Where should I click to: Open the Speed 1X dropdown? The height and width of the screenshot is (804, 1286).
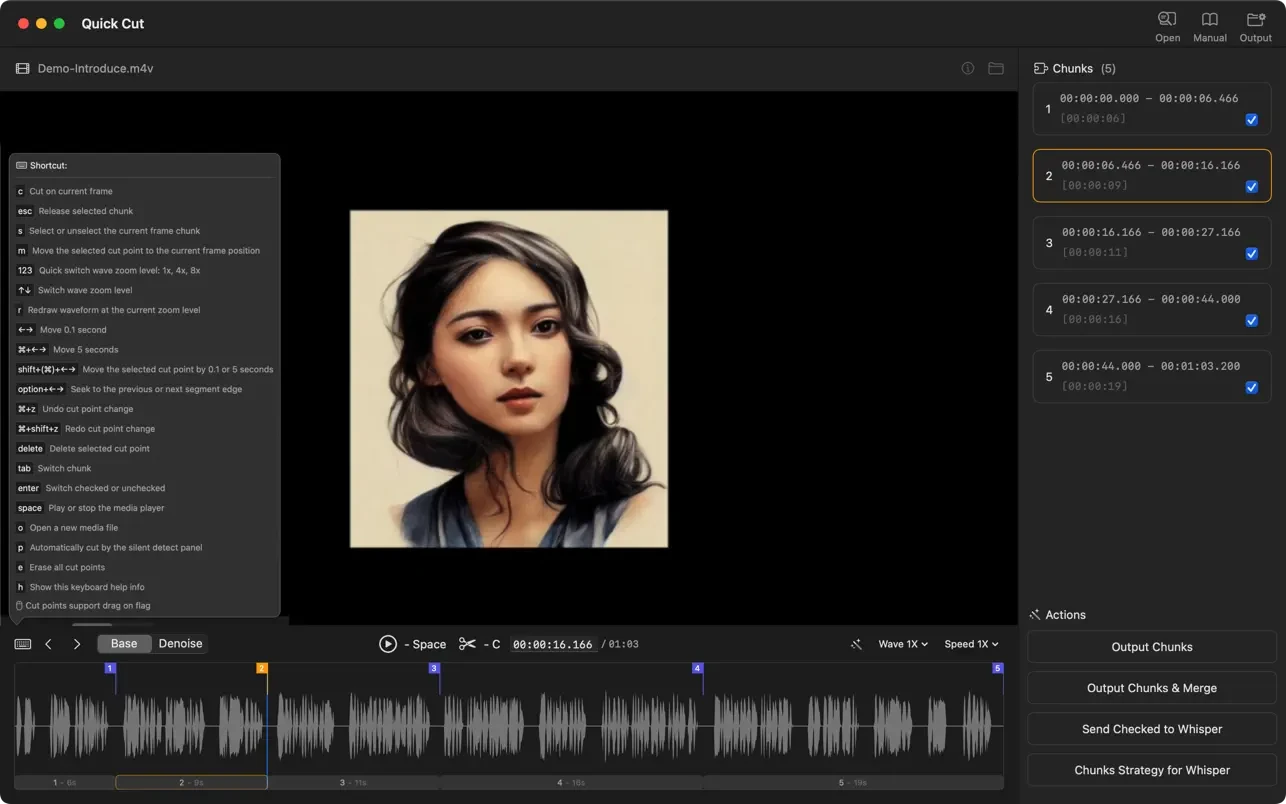(970, 644)
